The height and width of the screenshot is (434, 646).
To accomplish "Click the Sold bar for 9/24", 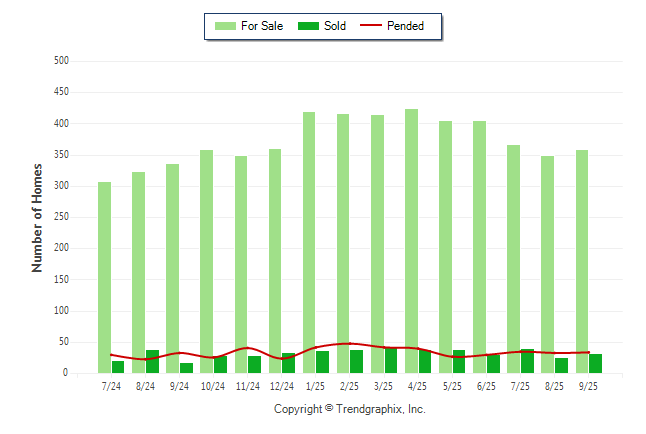I will [x=186, y=368].
